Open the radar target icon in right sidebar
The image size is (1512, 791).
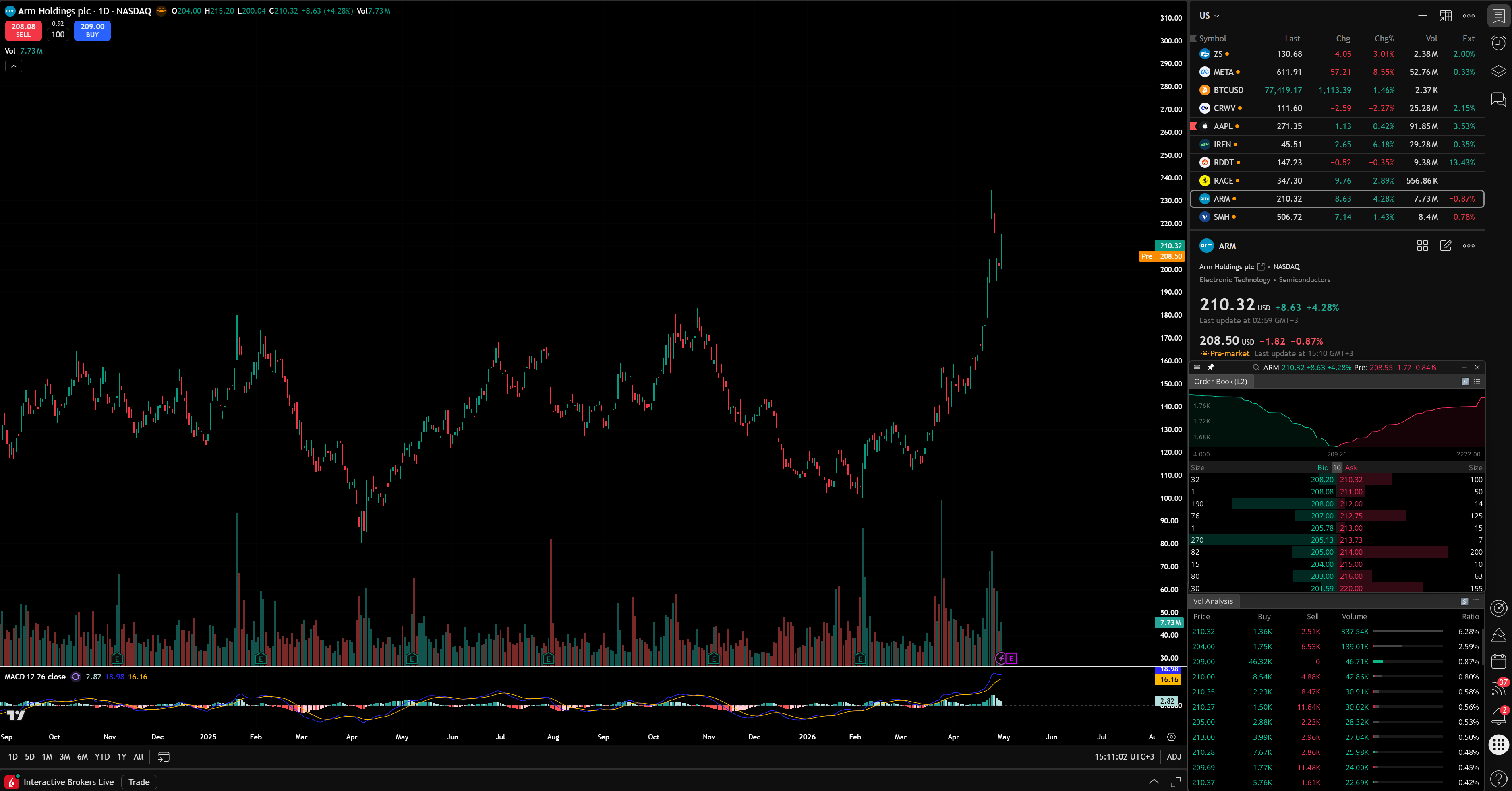click(x=1498, y=609)
